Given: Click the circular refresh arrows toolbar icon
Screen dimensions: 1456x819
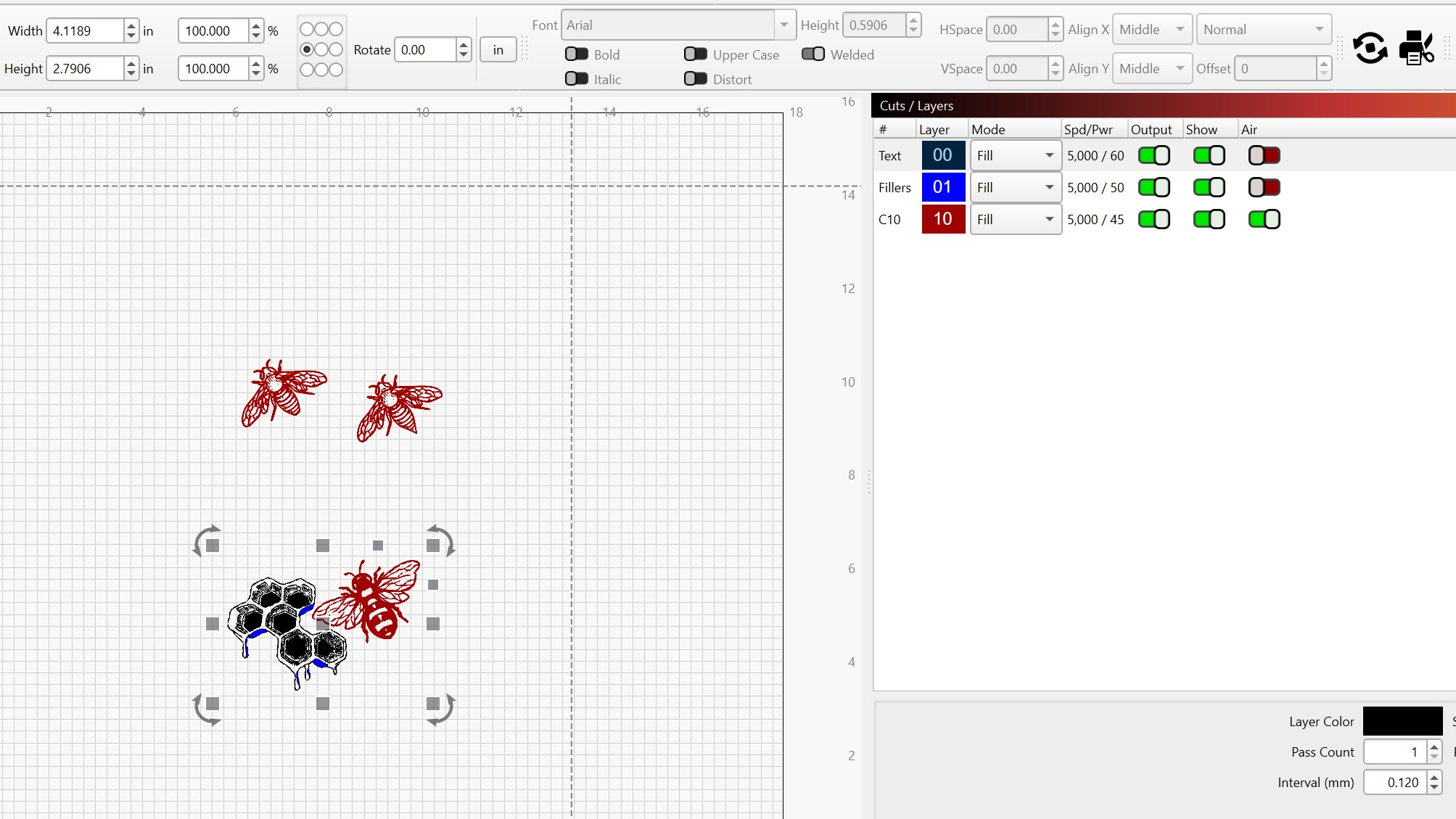Looking at the screenshot, I should click(x=1370, y=49).
